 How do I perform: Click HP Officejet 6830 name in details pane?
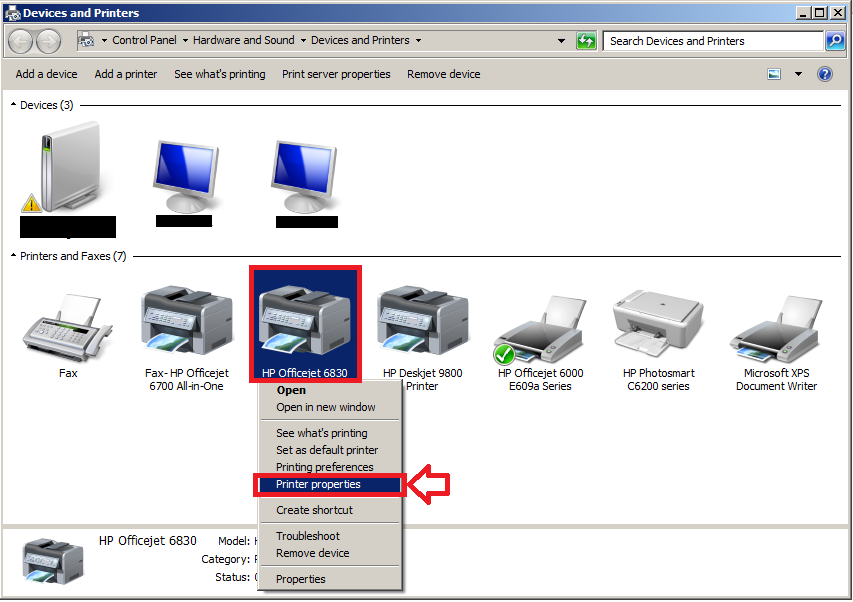[x=147, y=541]
